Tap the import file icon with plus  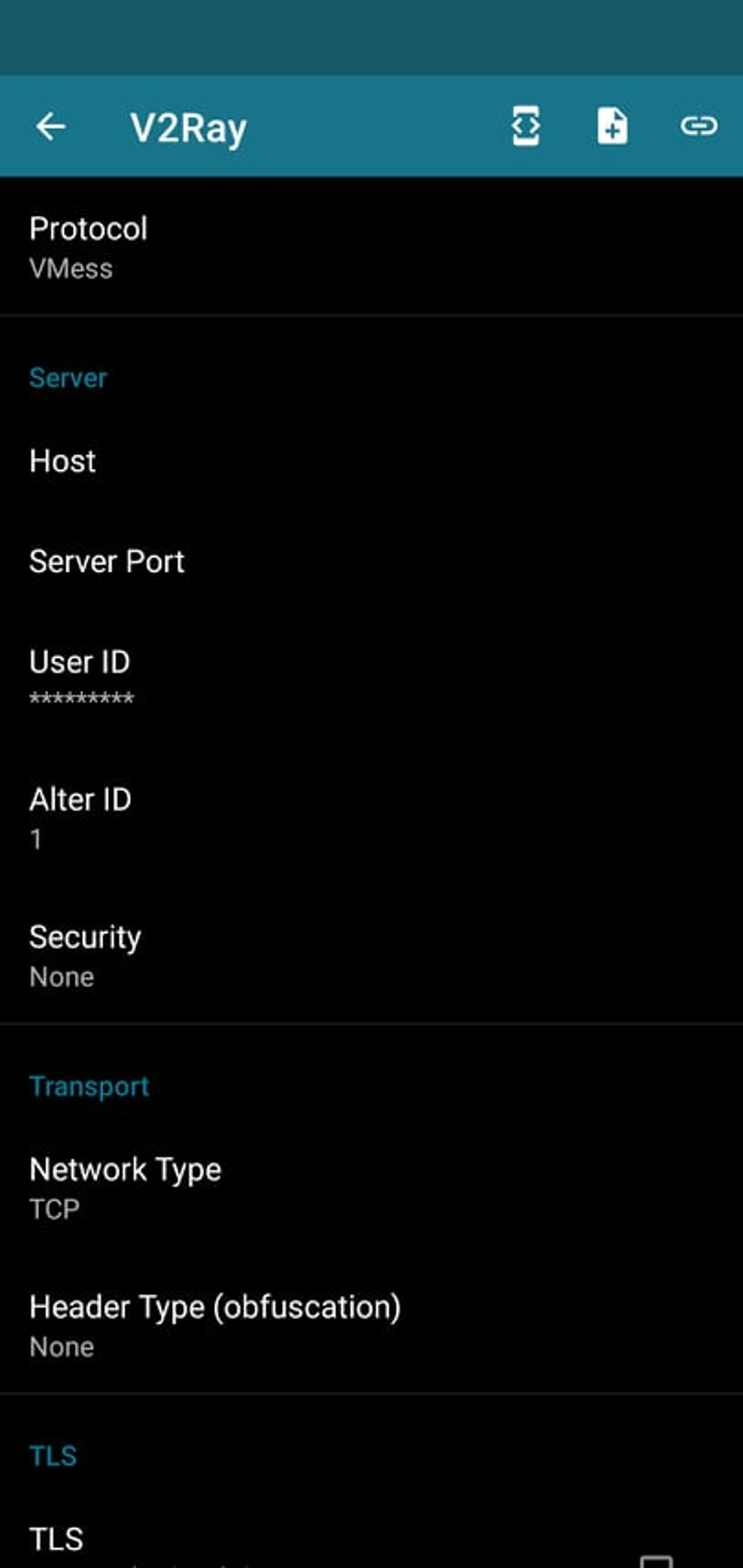(612, 127)
